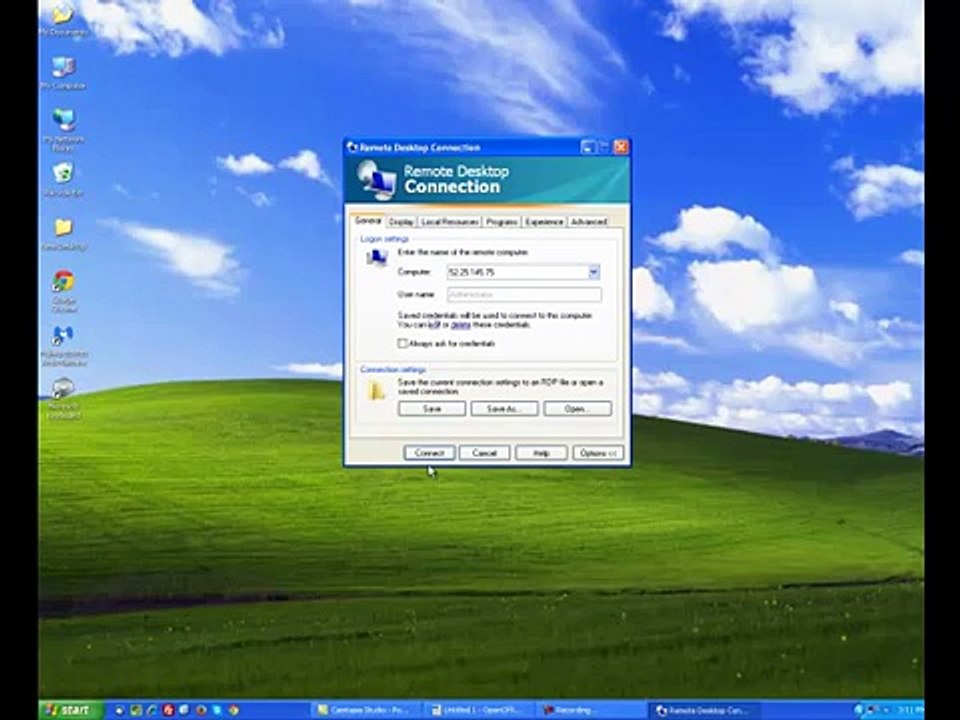
Task: Click the Save As button
Action: [x=504, y=408]
